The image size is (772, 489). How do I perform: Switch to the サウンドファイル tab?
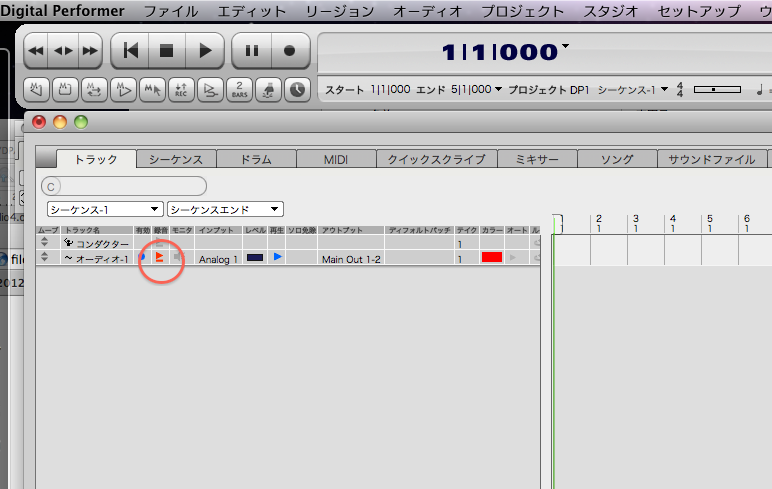pos(711,159)
